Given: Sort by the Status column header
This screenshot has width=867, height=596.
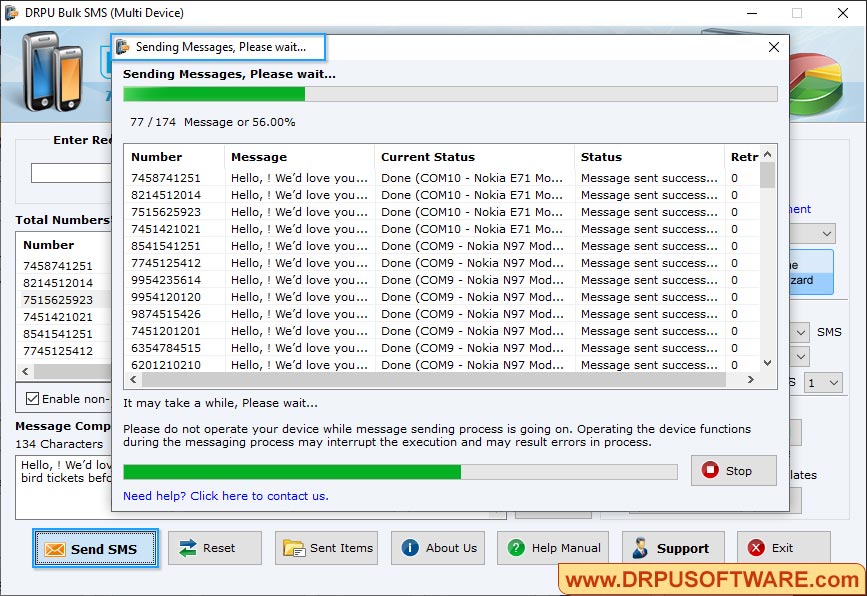Looking at the screenshot, I should (649, 157).
